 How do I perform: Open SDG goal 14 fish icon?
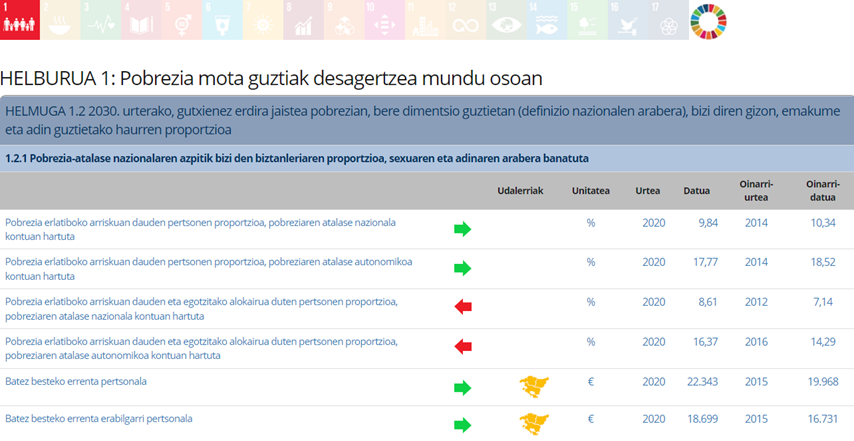[546, 20]
